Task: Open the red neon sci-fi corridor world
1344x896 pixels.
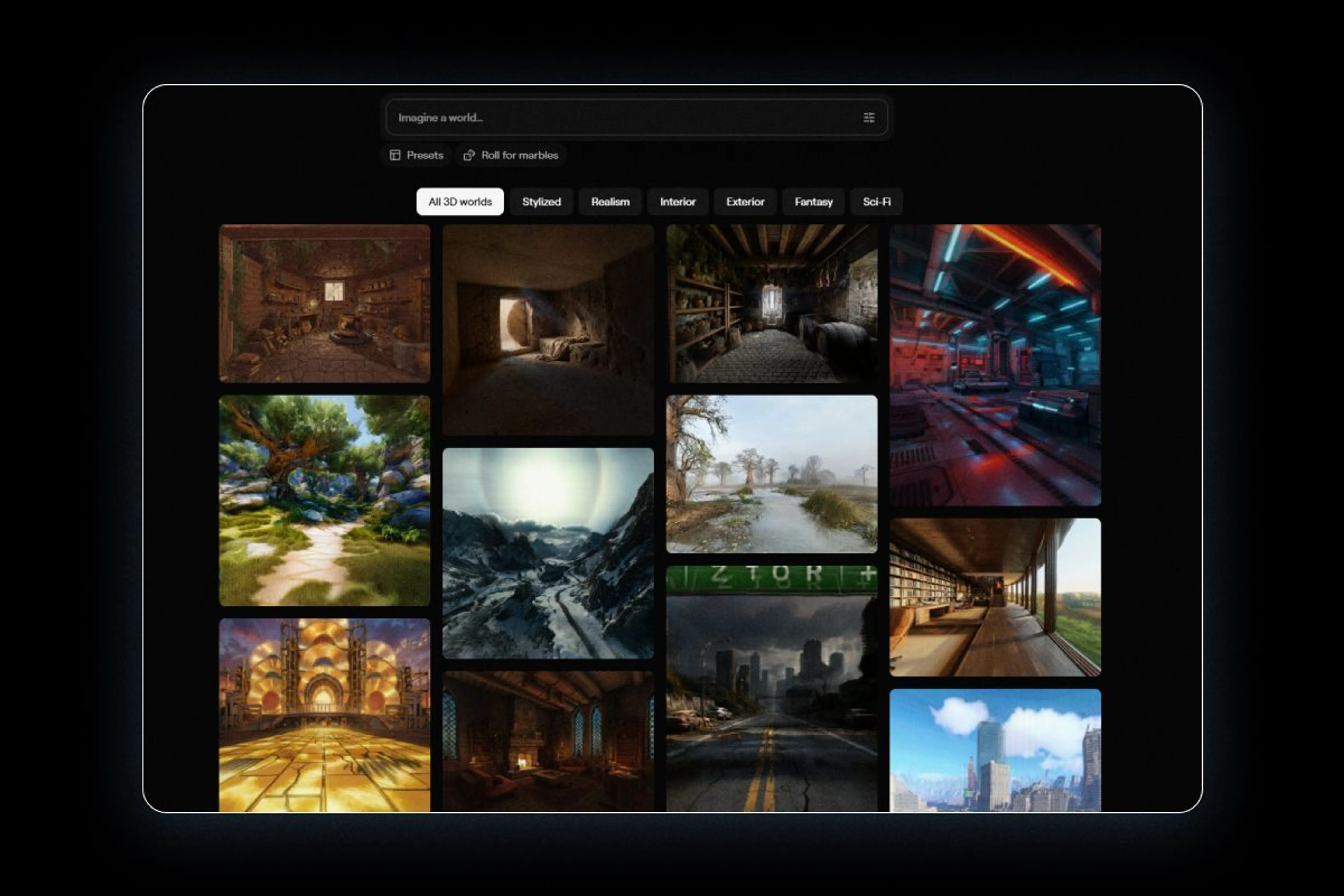Action: [995, 364]
